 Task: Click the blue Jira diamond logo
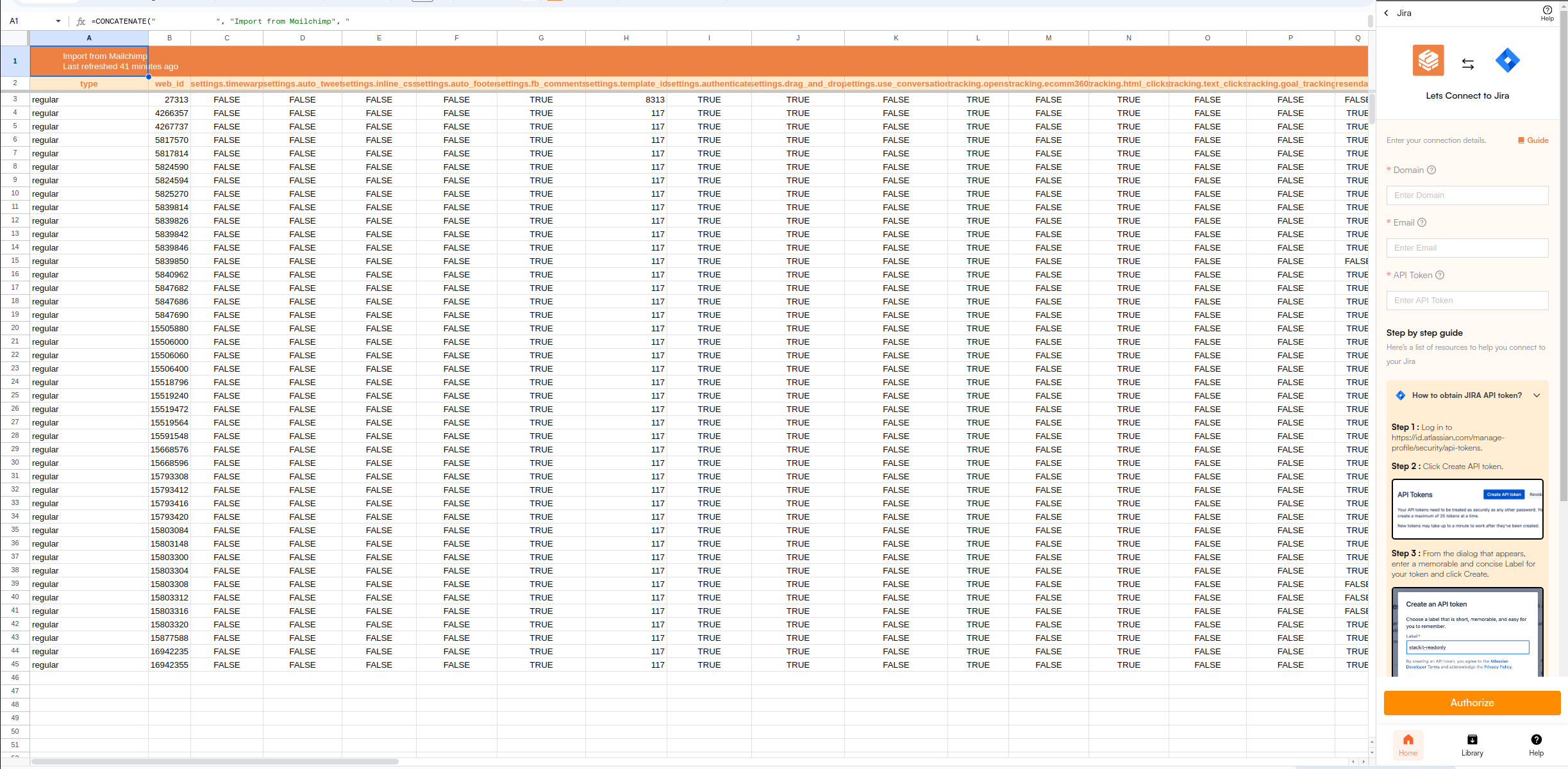click(x=1507, y=61)
